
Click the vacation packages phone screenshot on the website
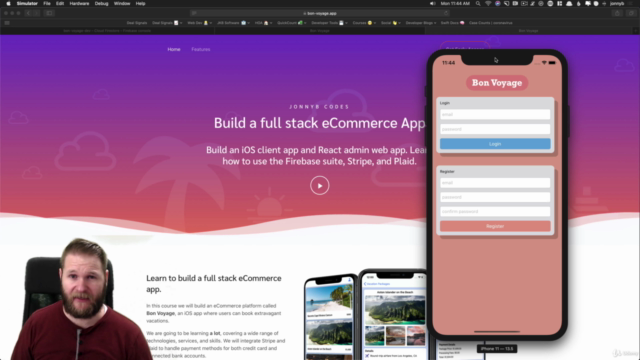(x=394, y=314)
